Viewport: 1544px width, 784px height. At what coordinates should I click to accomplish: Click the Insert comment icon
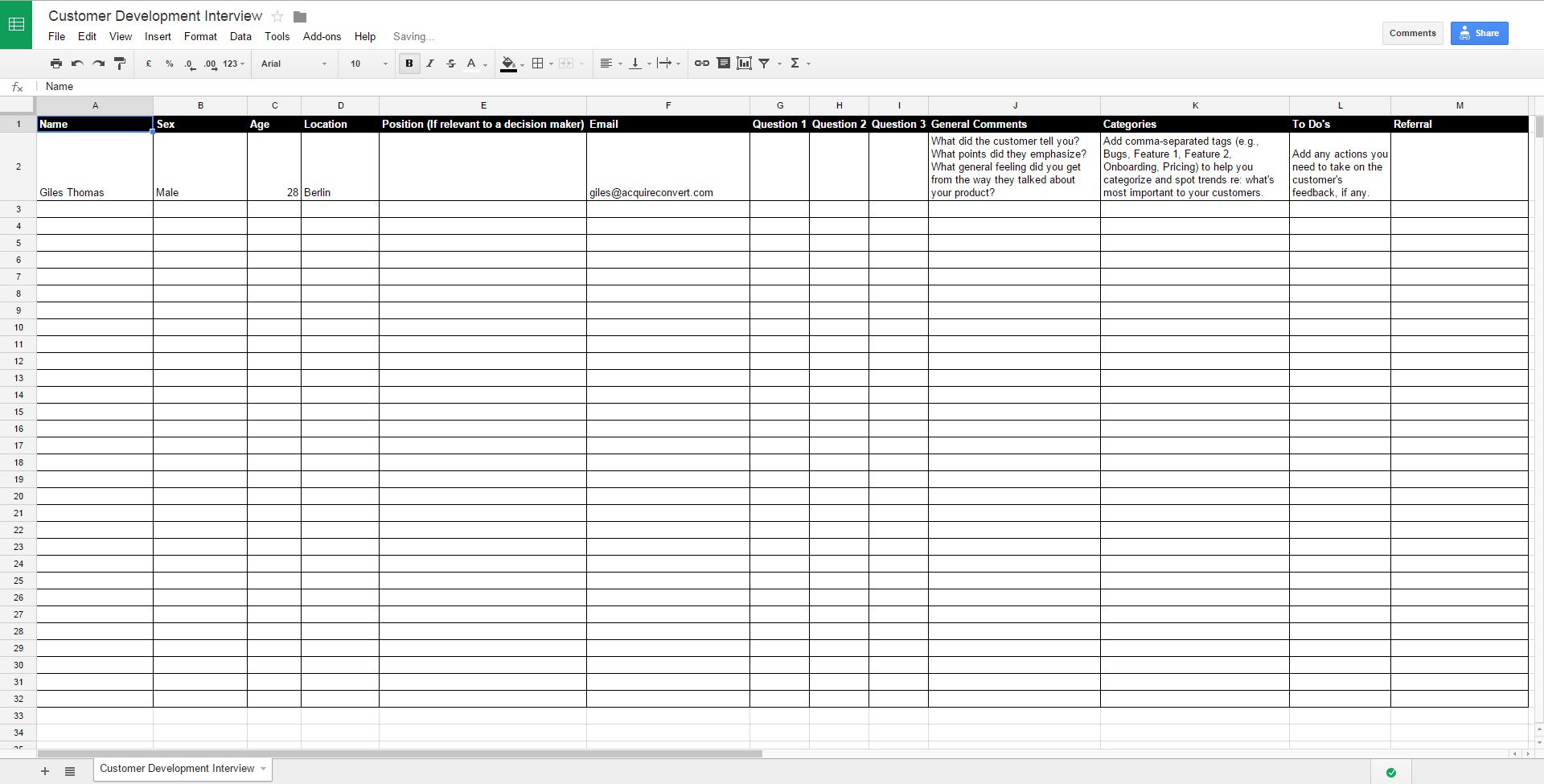[x=723, y=64]
